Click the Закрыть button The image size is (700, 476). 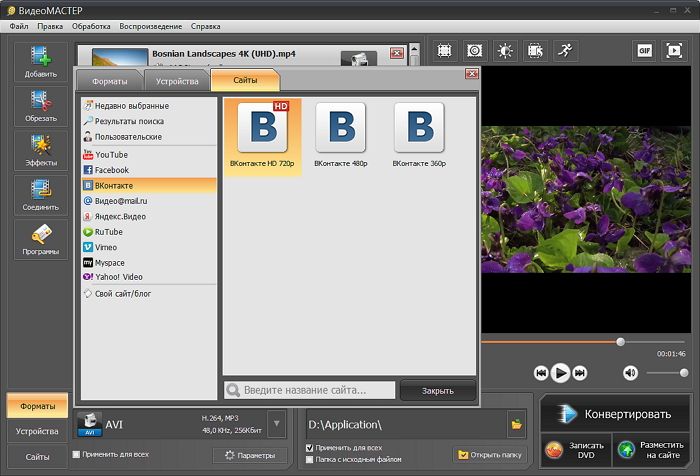(438, 391)
